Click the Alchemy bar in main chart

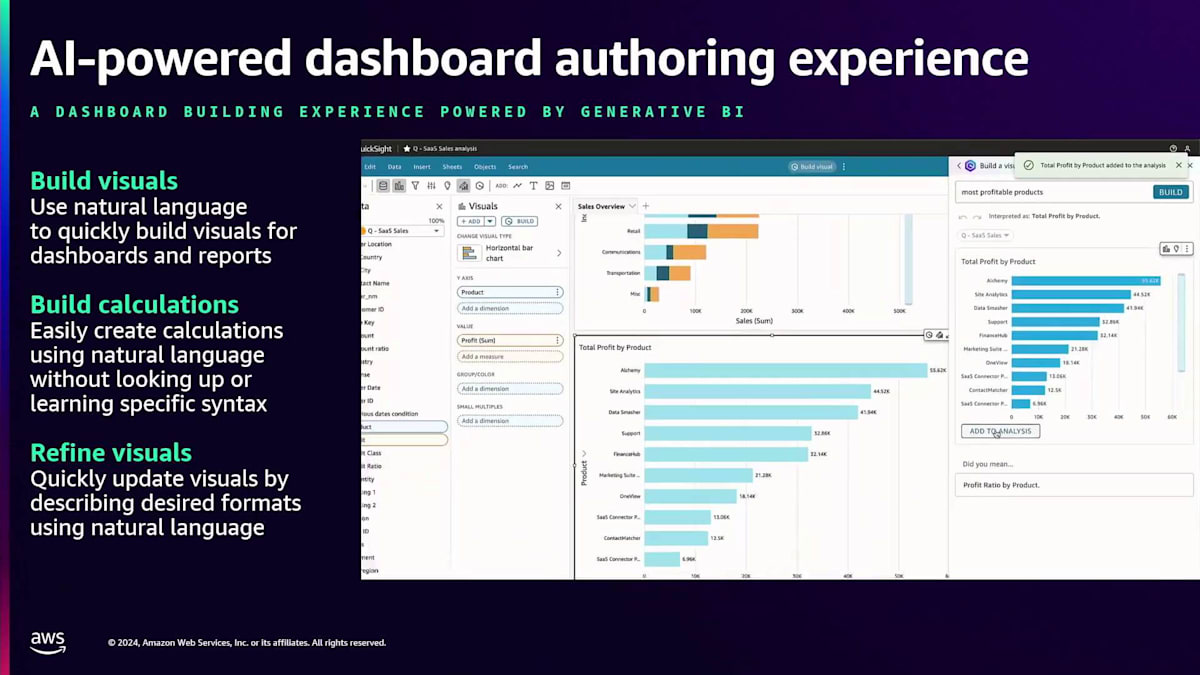tap(785, 370)
